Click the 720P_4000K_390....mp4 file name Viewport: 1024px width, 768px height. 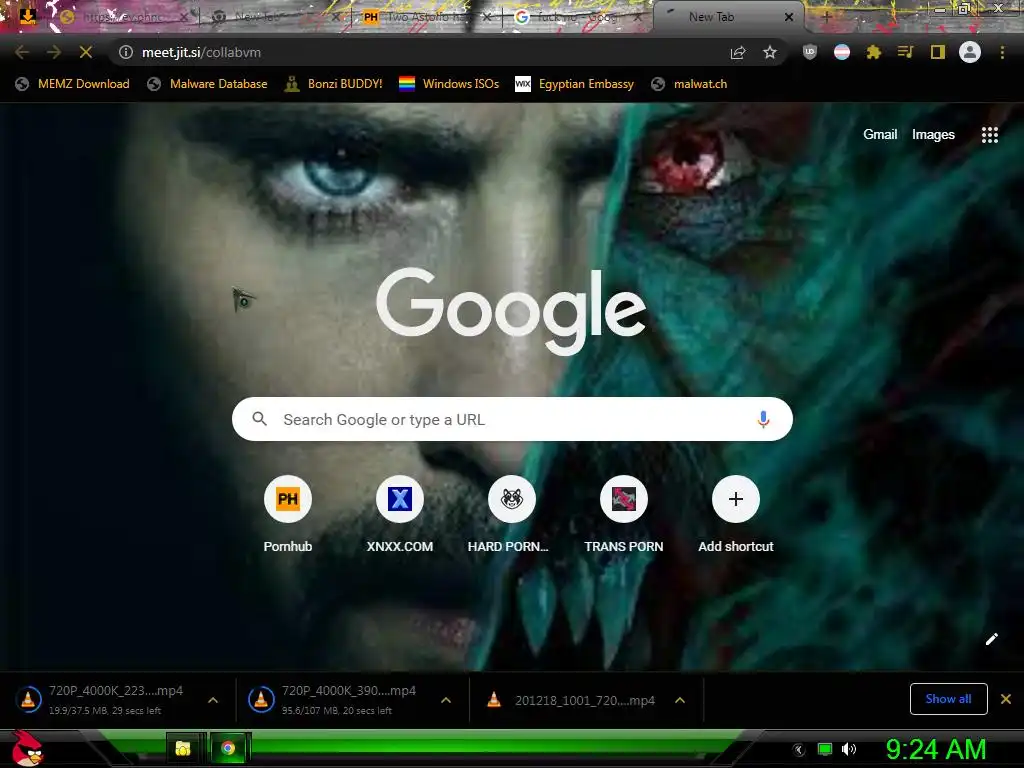tap(349, 691)
